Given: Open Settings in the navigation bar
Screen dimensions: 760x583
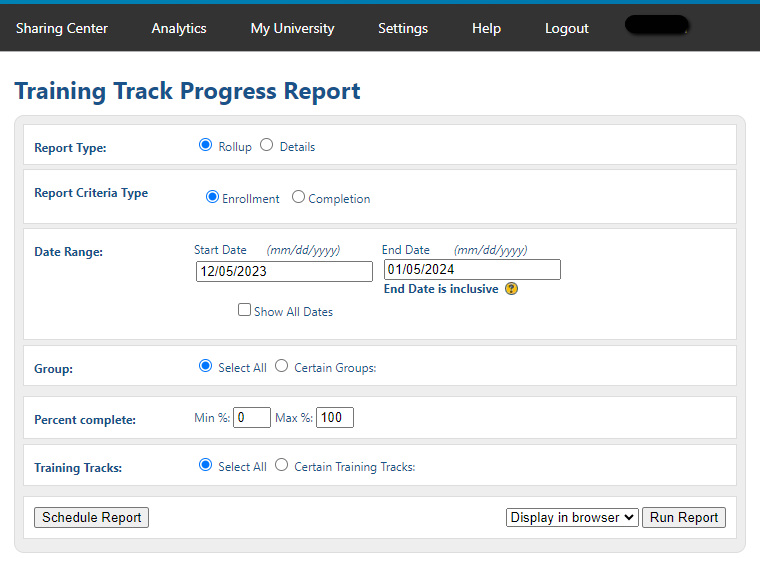Looking at the screenshot, I should point(403,28).
